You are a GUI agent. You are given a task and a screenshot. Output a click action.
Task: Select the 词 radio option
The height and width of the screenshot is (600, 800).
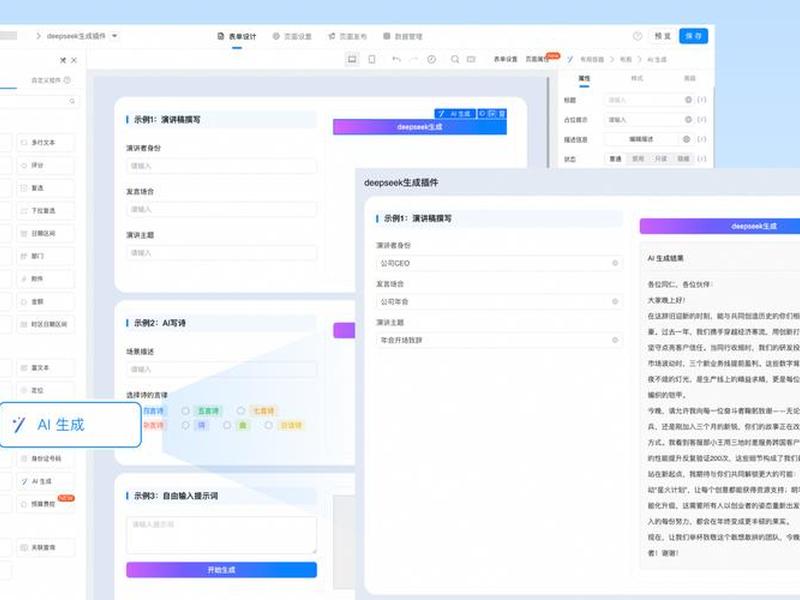coord(185,425)
